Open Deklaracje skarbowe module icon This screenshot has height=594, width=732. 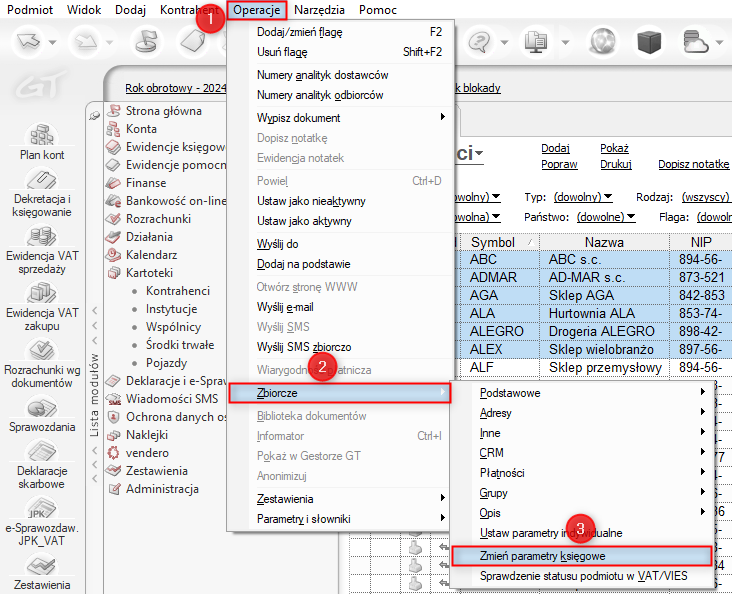click(42, 452)
